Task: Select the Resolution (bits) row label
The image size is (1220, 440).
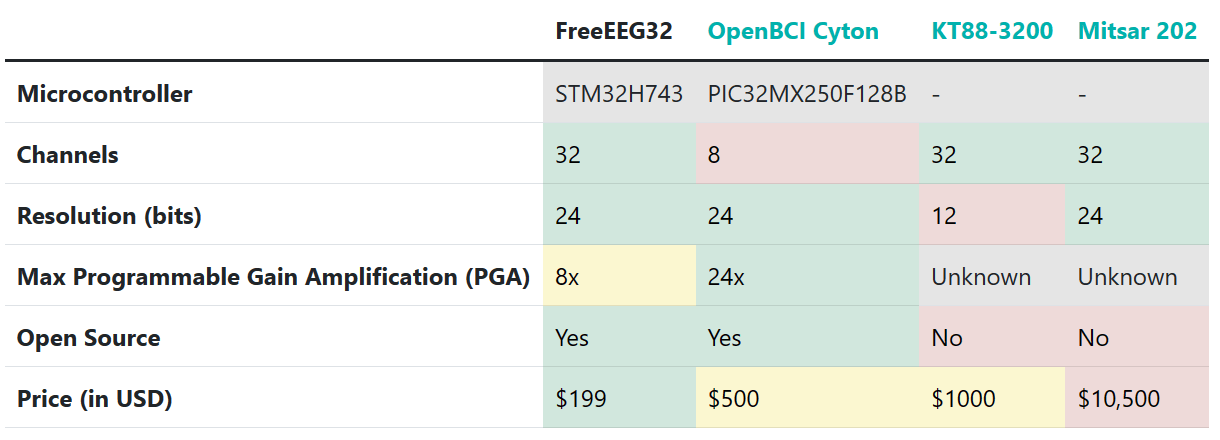Action: point(109,216)
